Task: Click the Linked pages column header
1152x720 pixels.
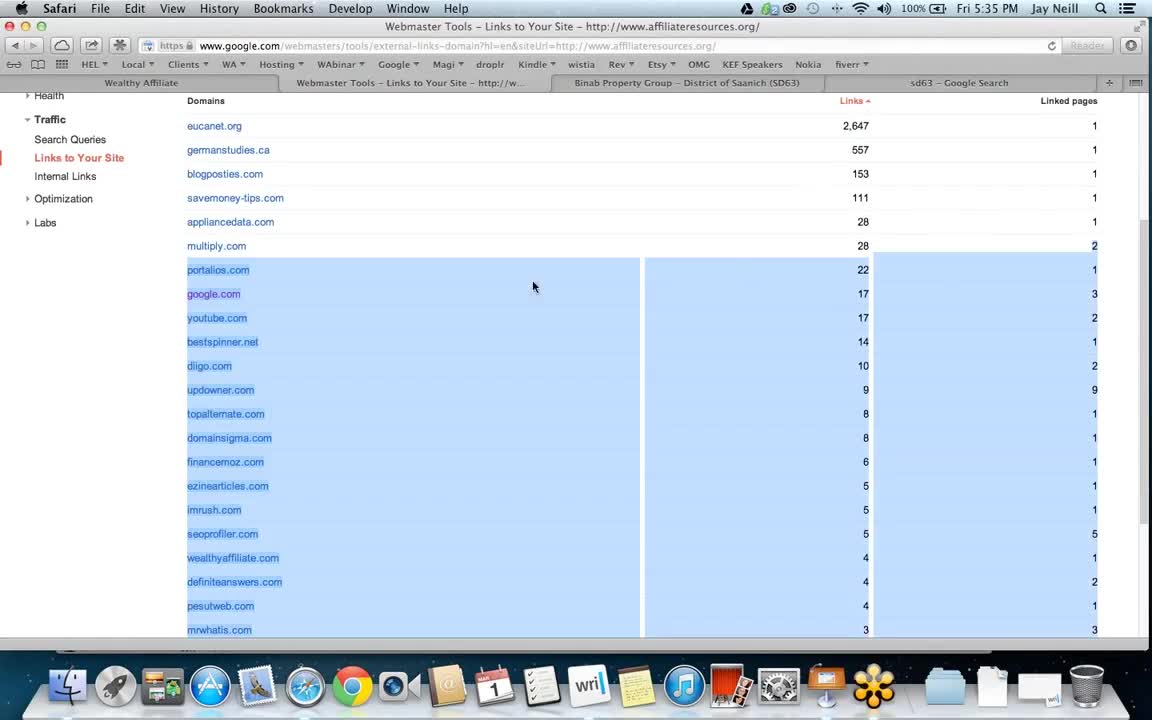Action: tap(1069, 101)
